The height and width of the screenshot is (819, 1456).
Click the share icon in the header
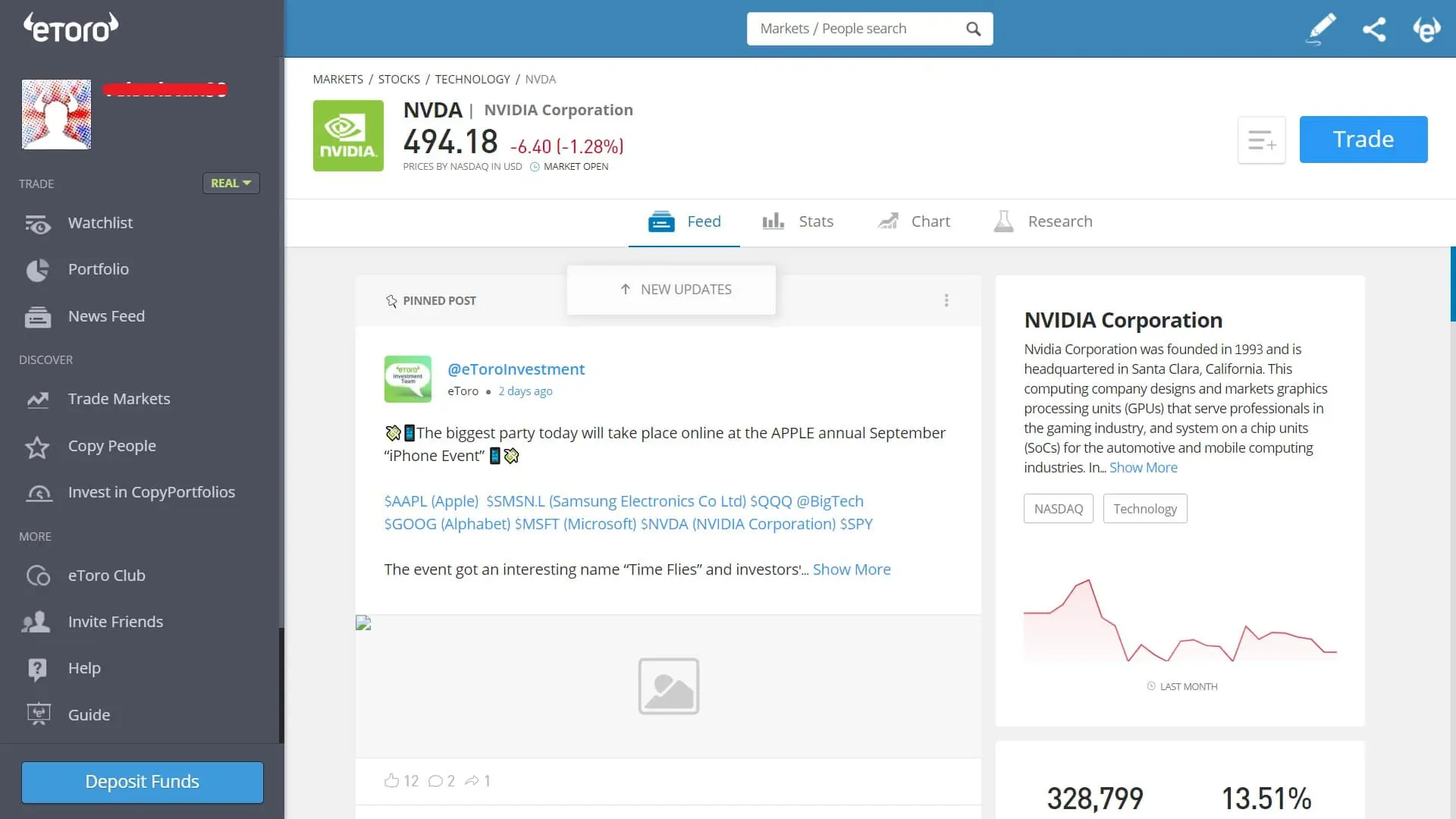pyautogui.click(x=1374, y=29)
